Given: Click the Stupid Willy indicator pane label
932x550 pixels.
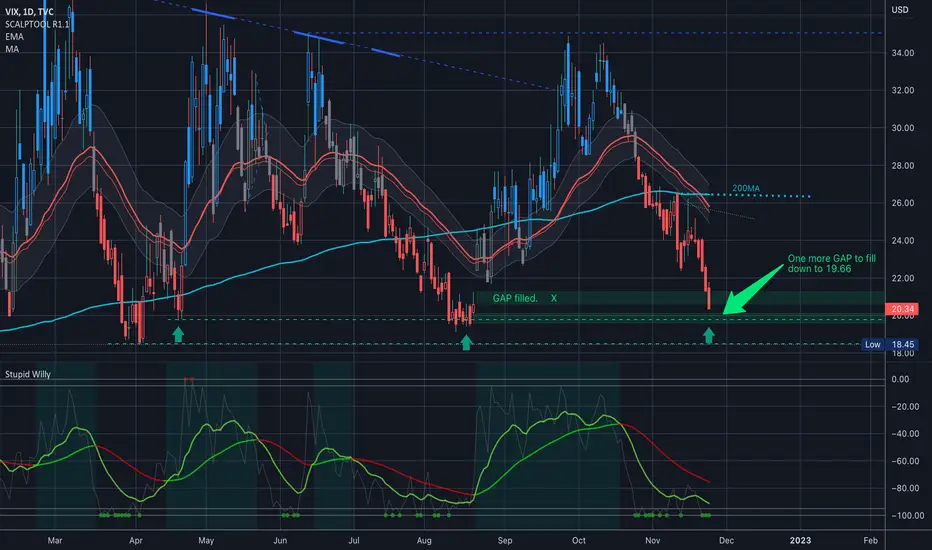Looking at the screenshot, I should click(x=28, y=374).
